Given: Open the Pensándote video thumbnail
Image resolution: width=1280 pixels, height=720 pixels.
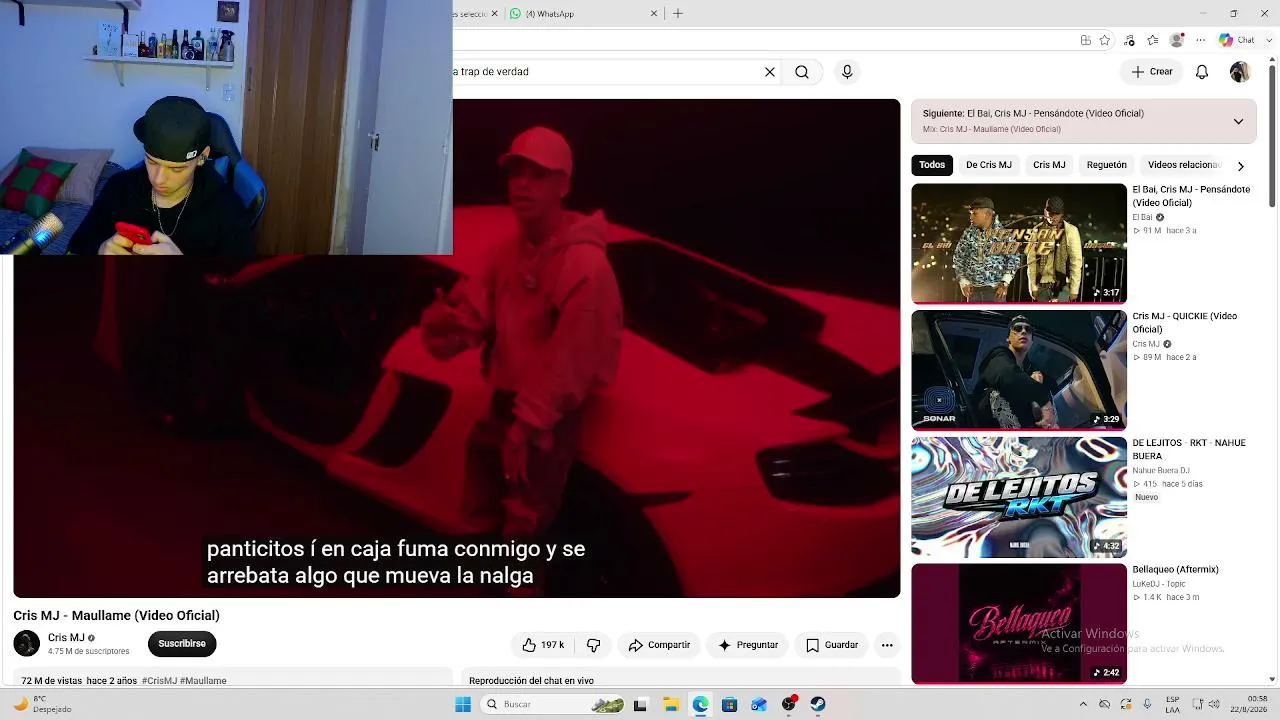Looking at the screenshot, I should pos(1019,243).
